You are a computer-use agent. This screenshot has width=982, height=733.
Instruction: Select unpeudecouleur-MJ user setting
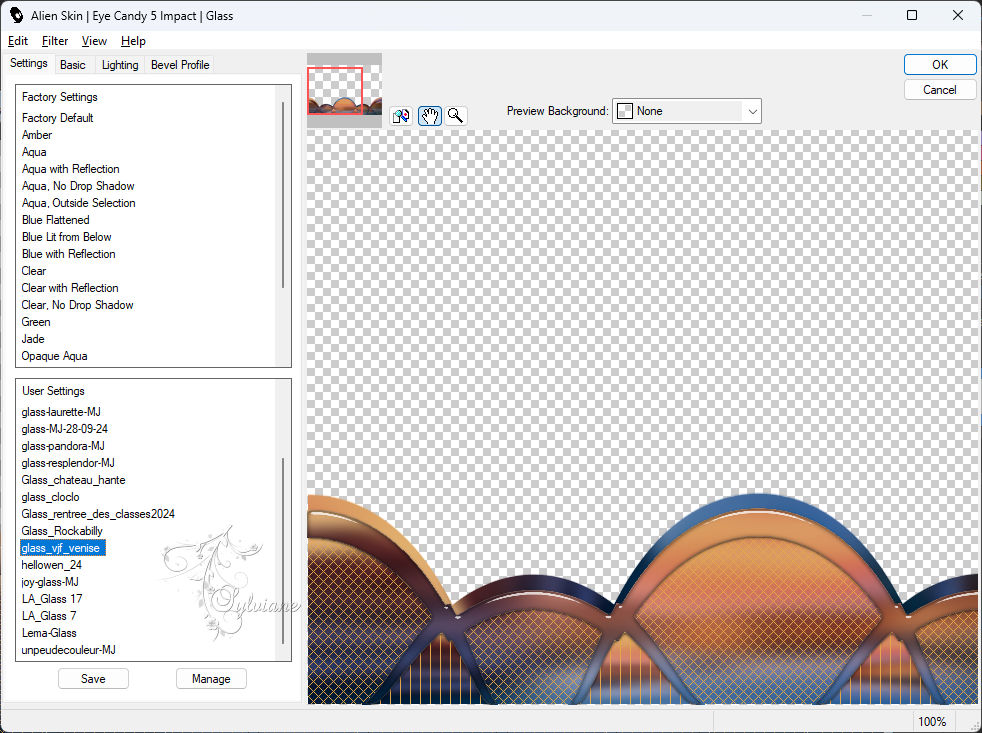tap(69, 650)
